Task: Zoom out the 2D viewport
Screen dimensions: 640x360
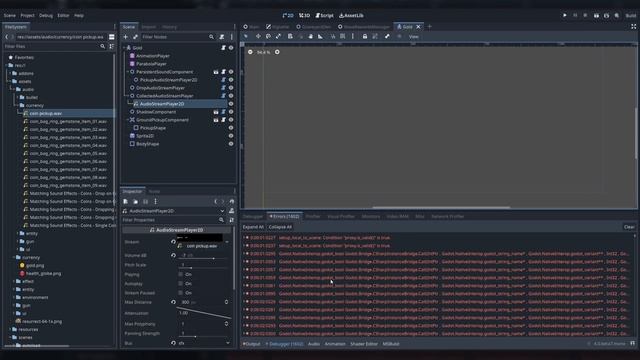Action: [x=250, y=52]
